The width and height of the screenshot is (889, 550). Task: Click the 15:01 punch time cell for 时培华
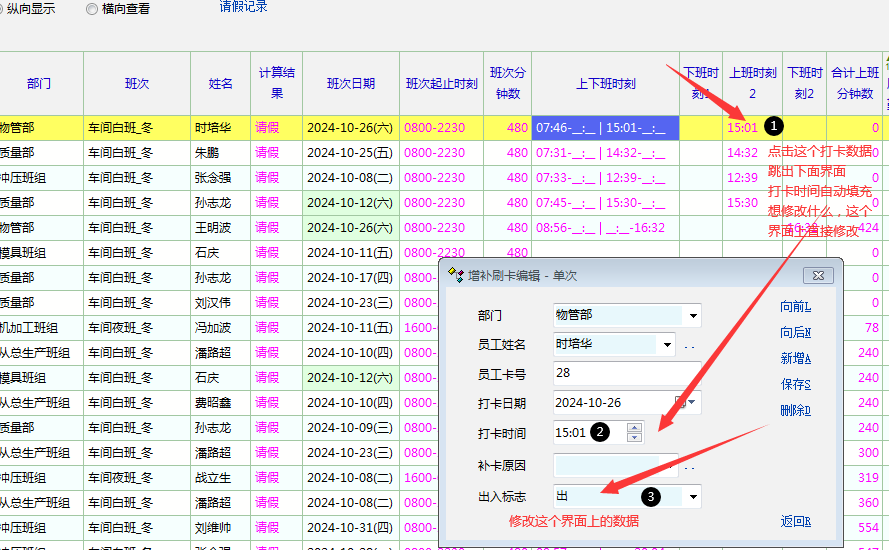click(742, 127)
